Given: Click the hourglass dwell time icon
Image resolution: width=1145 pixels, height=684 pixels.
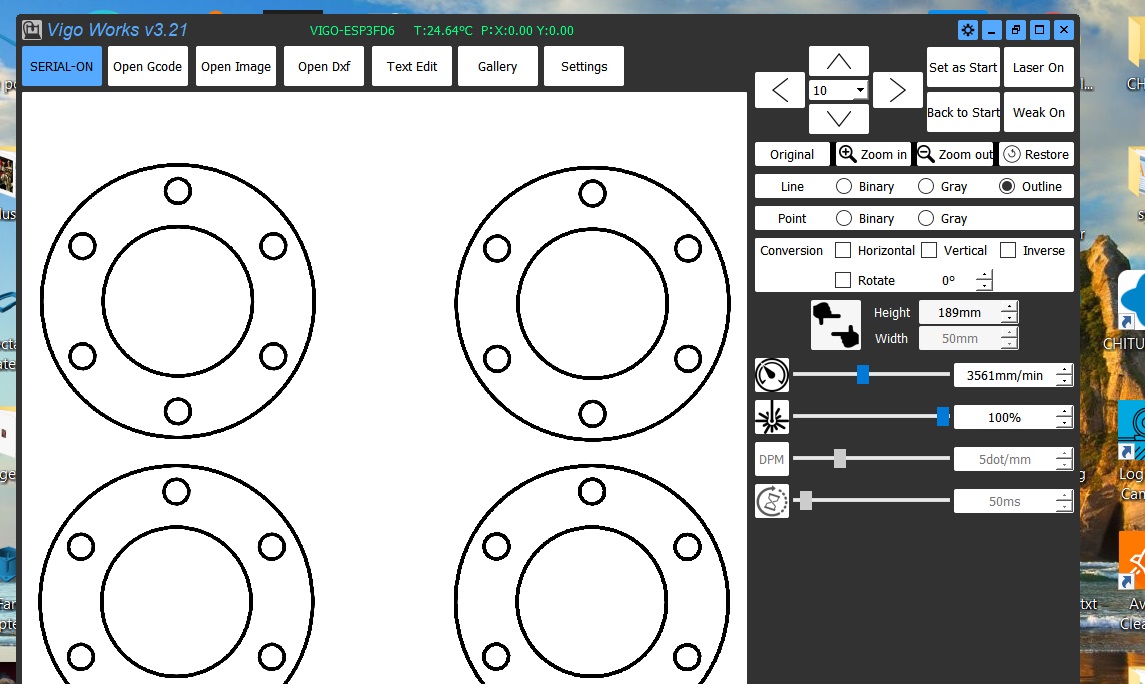Looking at the screenshot, I should (772, 502).
